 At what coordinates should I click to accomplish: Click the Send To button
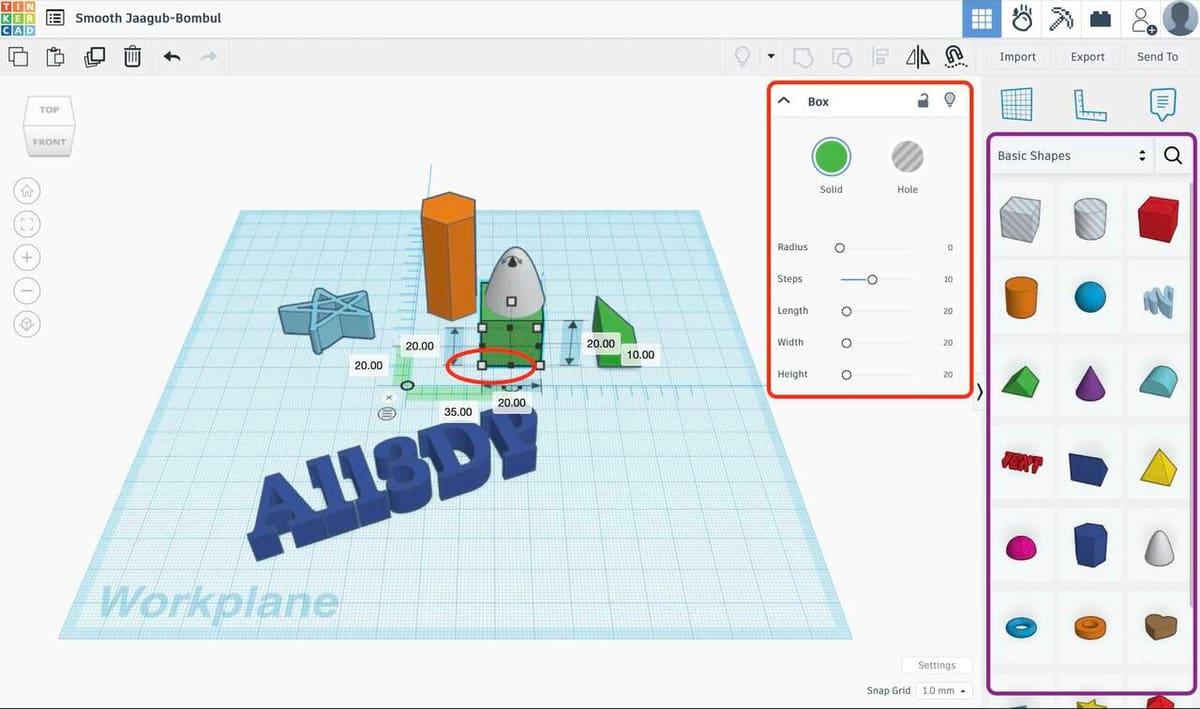click(x=1158, y=57)
